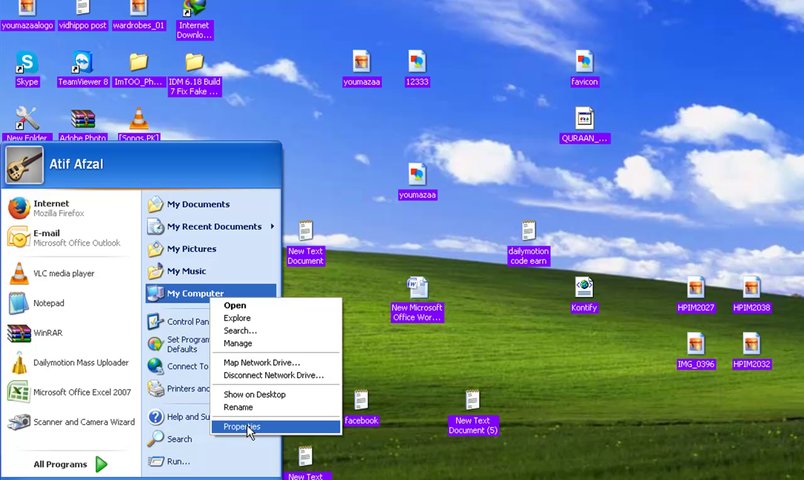Select youmazaa icon above New Microsoft Office Word
804x480 pixels.
(417, 175)
